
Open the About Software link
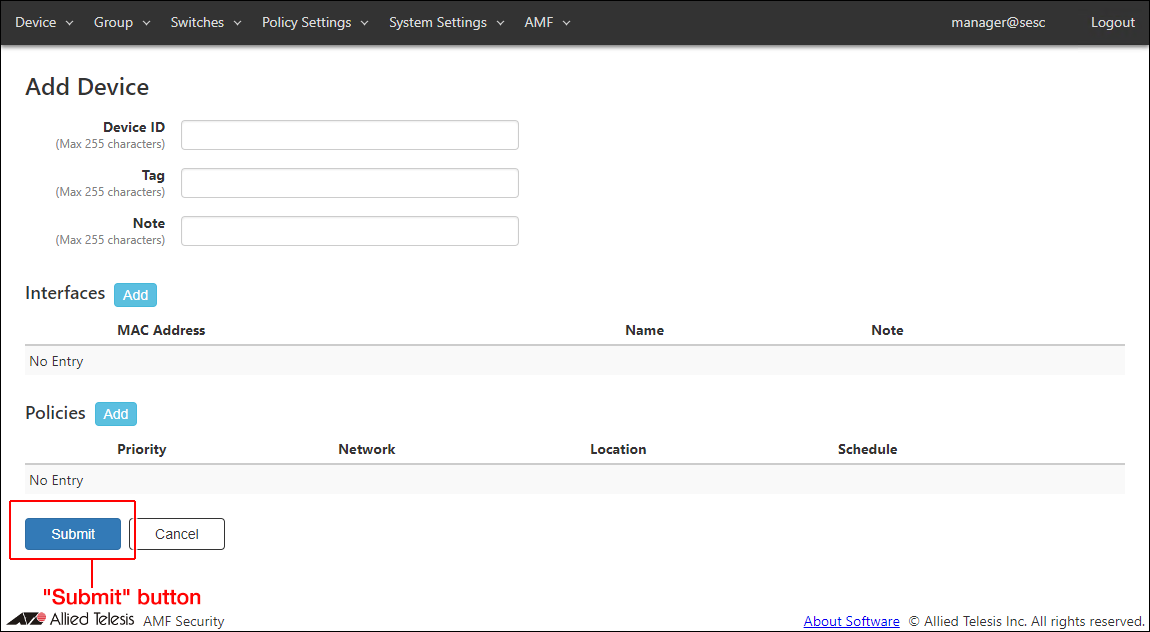[x=851, y=621]
